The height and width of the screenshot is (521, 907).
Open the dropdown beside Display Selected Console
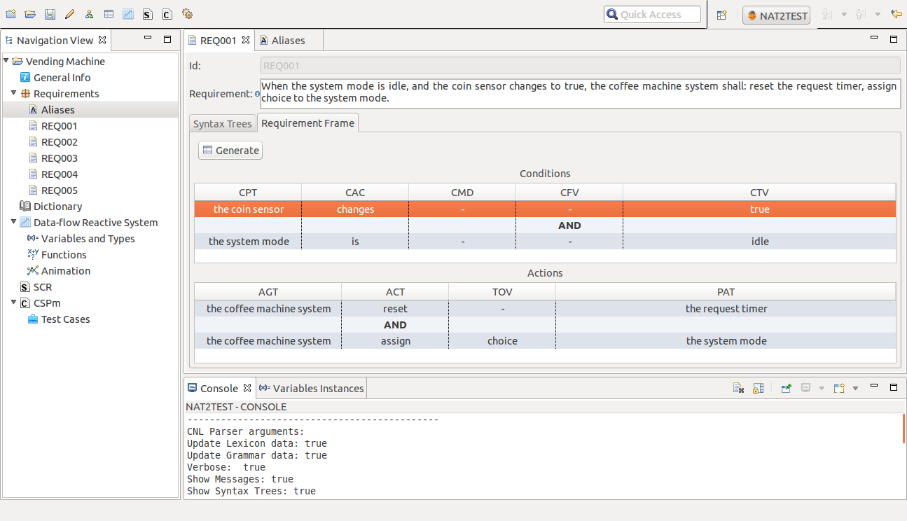tap(821, 388)
